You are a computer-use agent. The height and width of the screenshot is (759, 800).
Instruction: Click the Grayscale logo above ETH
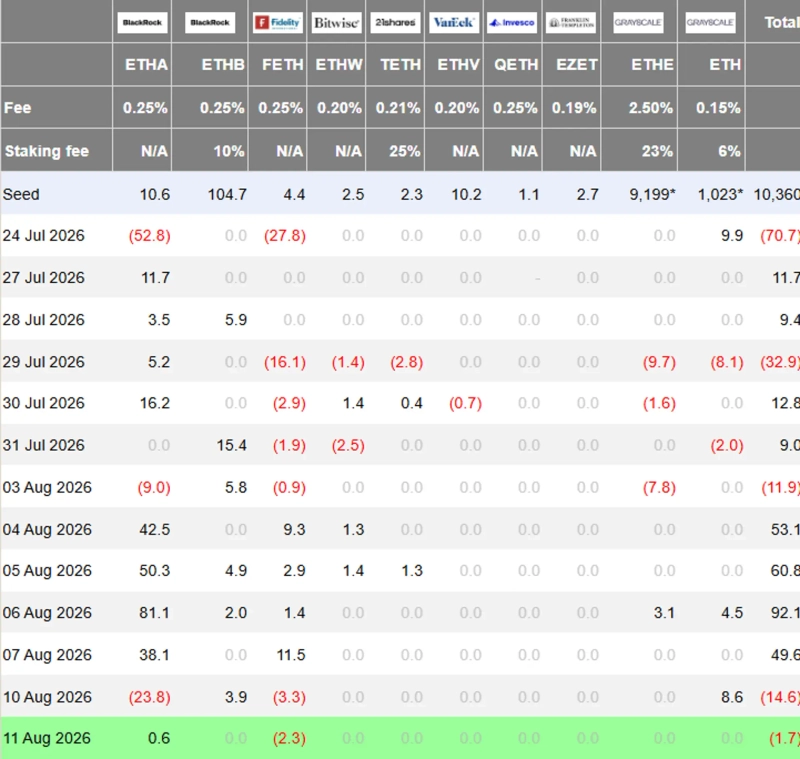click(710, 22)
